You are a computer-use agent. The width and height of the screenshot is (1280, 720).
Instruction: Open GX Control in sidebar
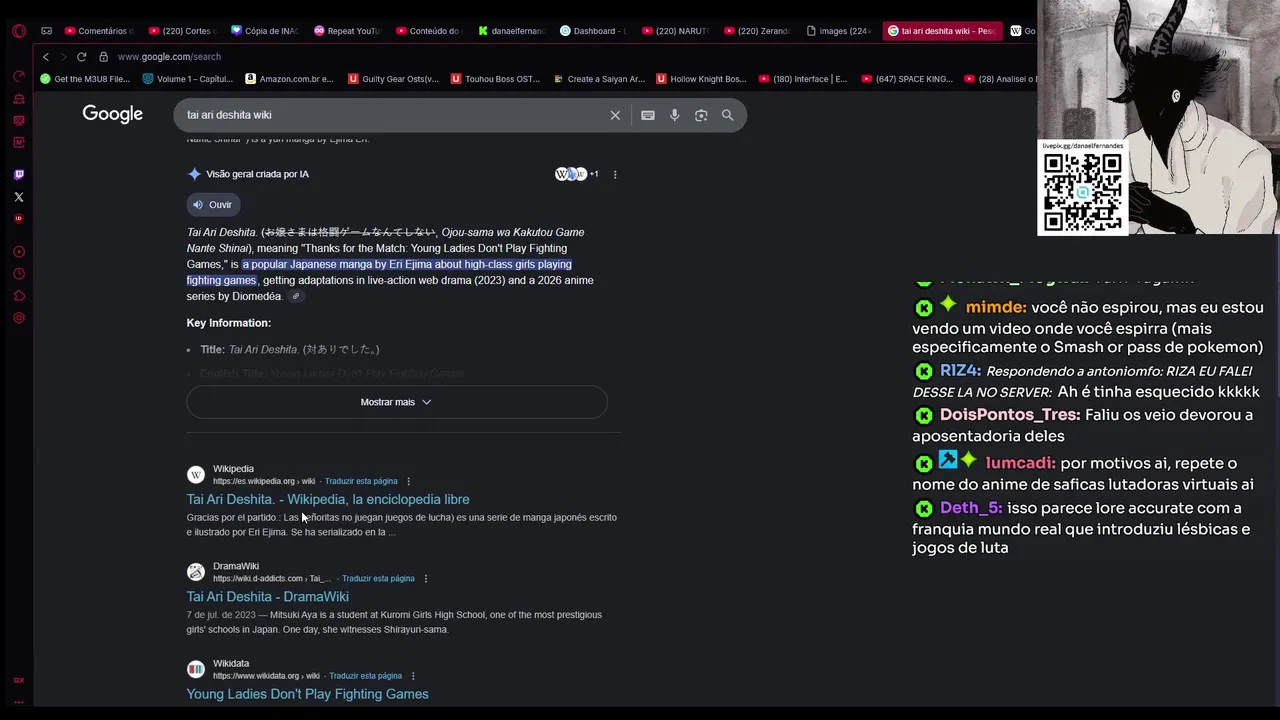18,77
